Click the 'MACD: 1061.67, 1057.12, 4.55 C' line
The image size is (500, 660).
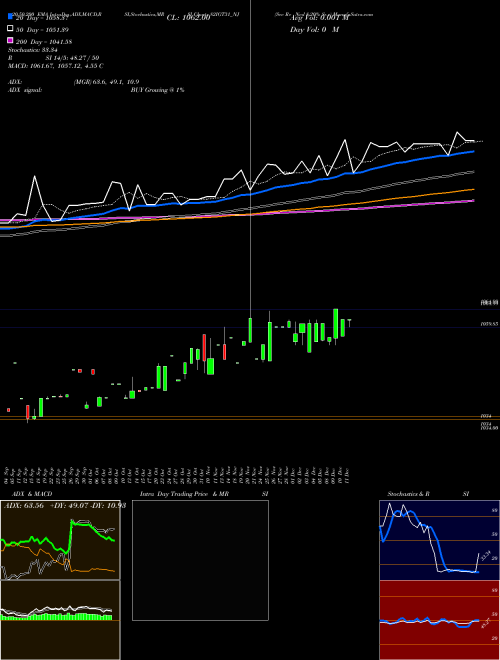pyautogui.click(x=56, y=66)
